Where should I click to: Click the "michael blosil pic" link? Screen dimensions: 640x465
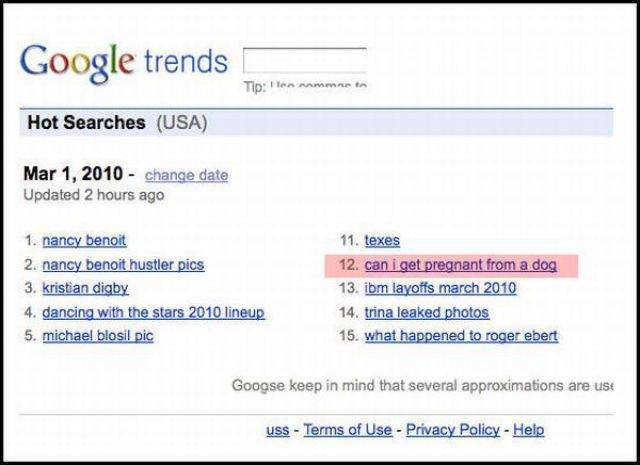point(97,336)
